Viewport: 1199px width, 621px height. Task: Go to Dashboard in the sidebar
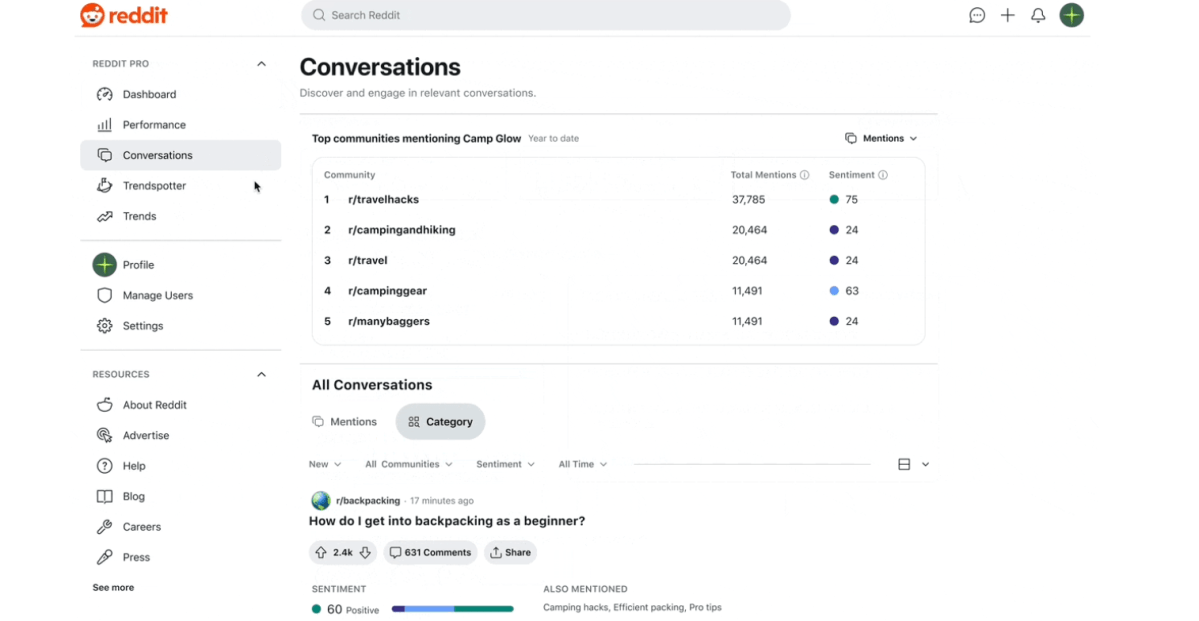149,95
